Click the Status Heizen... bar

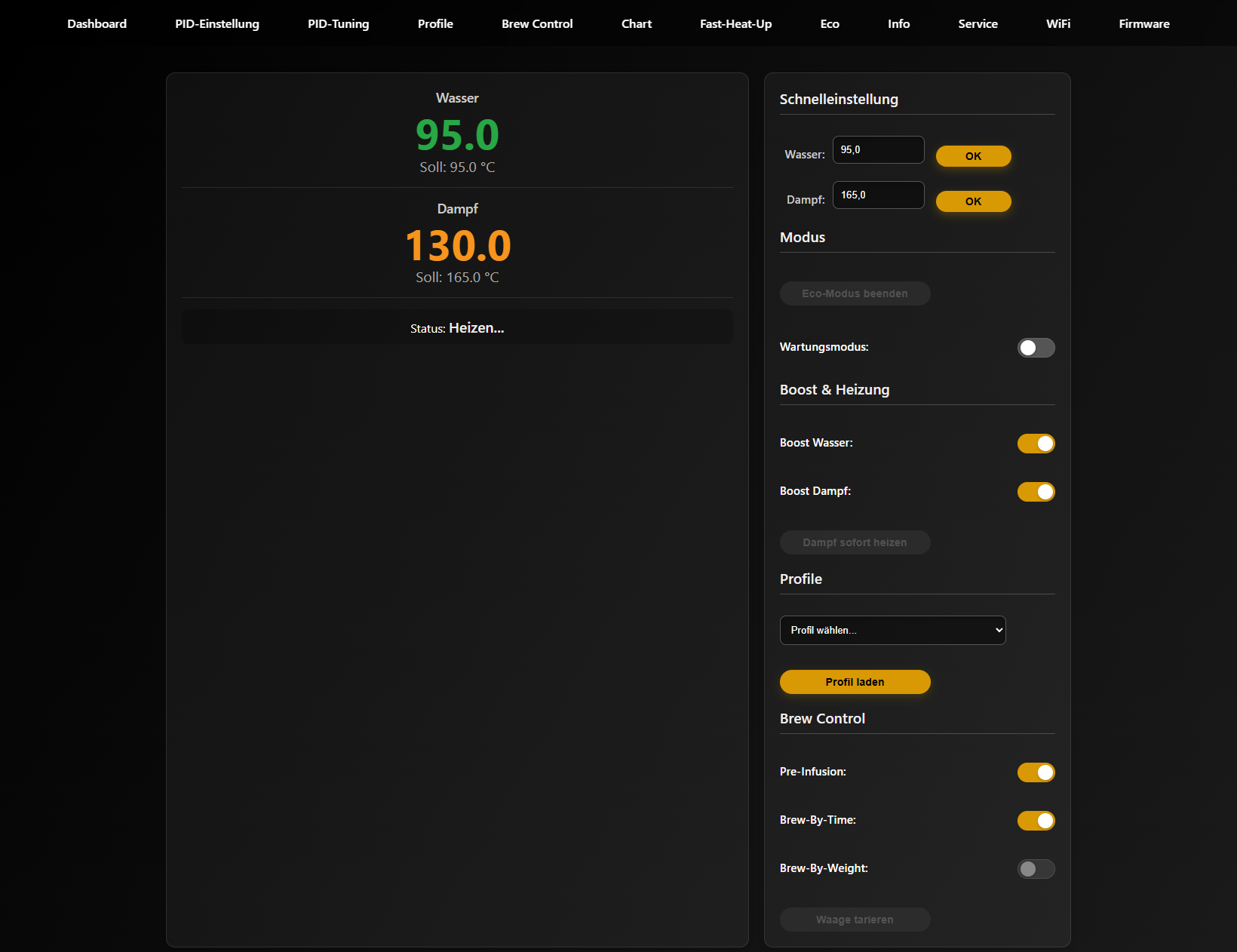(x=457, y=327)
